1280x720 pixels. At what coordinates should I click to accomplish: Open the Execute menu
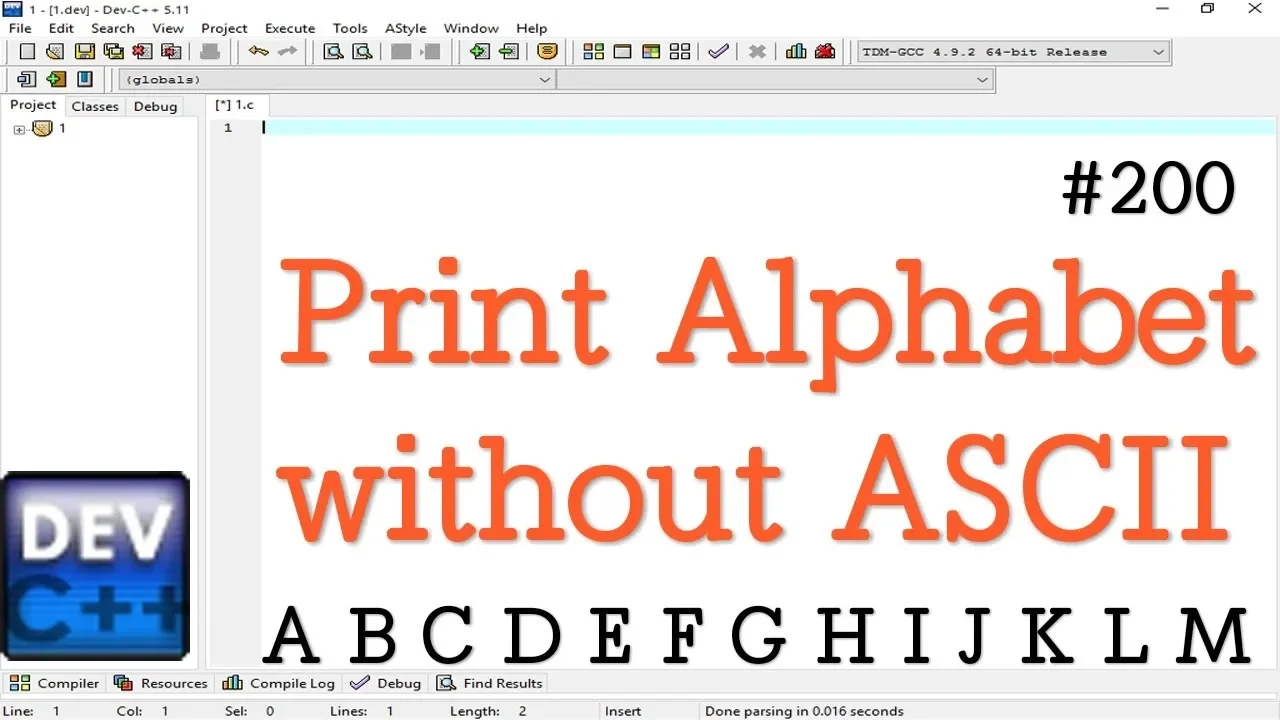tap(290, 28)
